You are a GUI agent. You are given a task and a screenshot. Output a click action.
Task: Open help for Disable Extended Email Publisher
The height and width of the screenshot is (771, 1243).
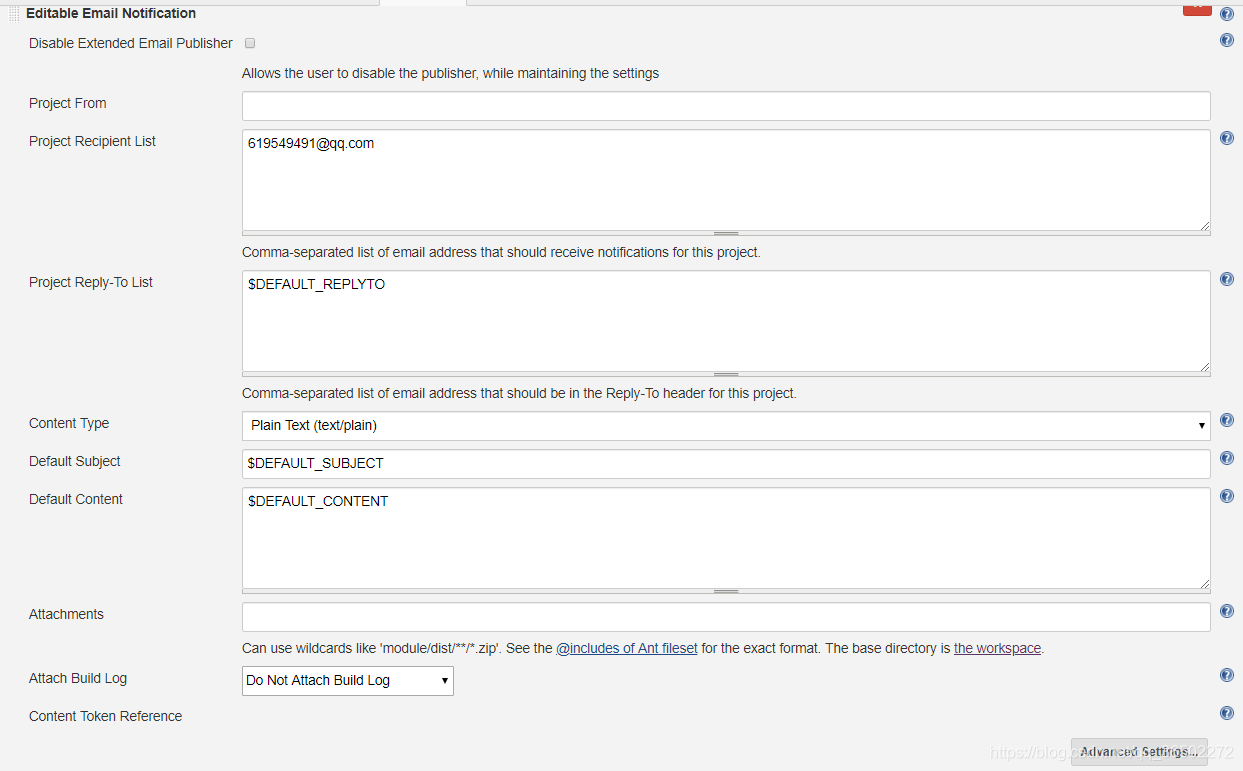point(1227,41)
